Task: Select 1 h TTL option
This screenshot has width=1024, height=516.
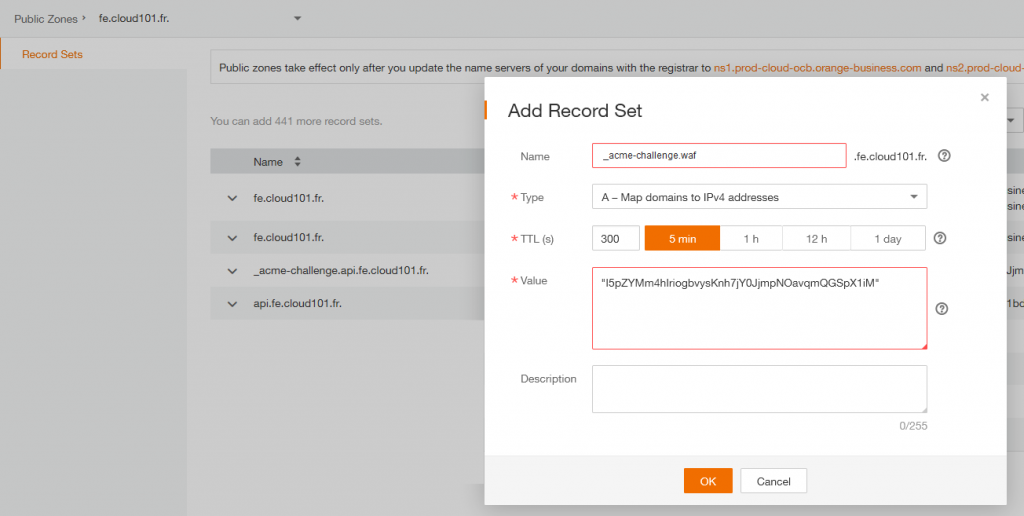Action: (751, 238)
